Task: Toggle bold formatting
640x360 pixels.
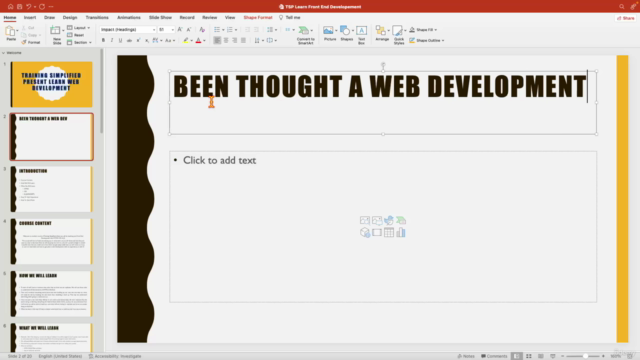Action: tap(103, 40)
